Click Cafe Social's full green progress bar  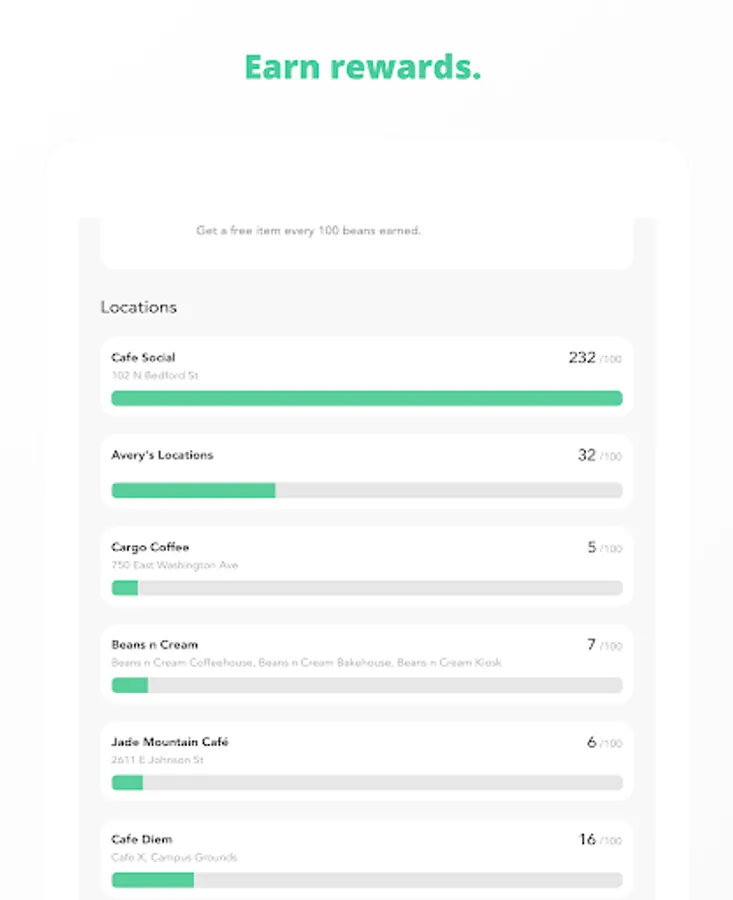[366, 398]
